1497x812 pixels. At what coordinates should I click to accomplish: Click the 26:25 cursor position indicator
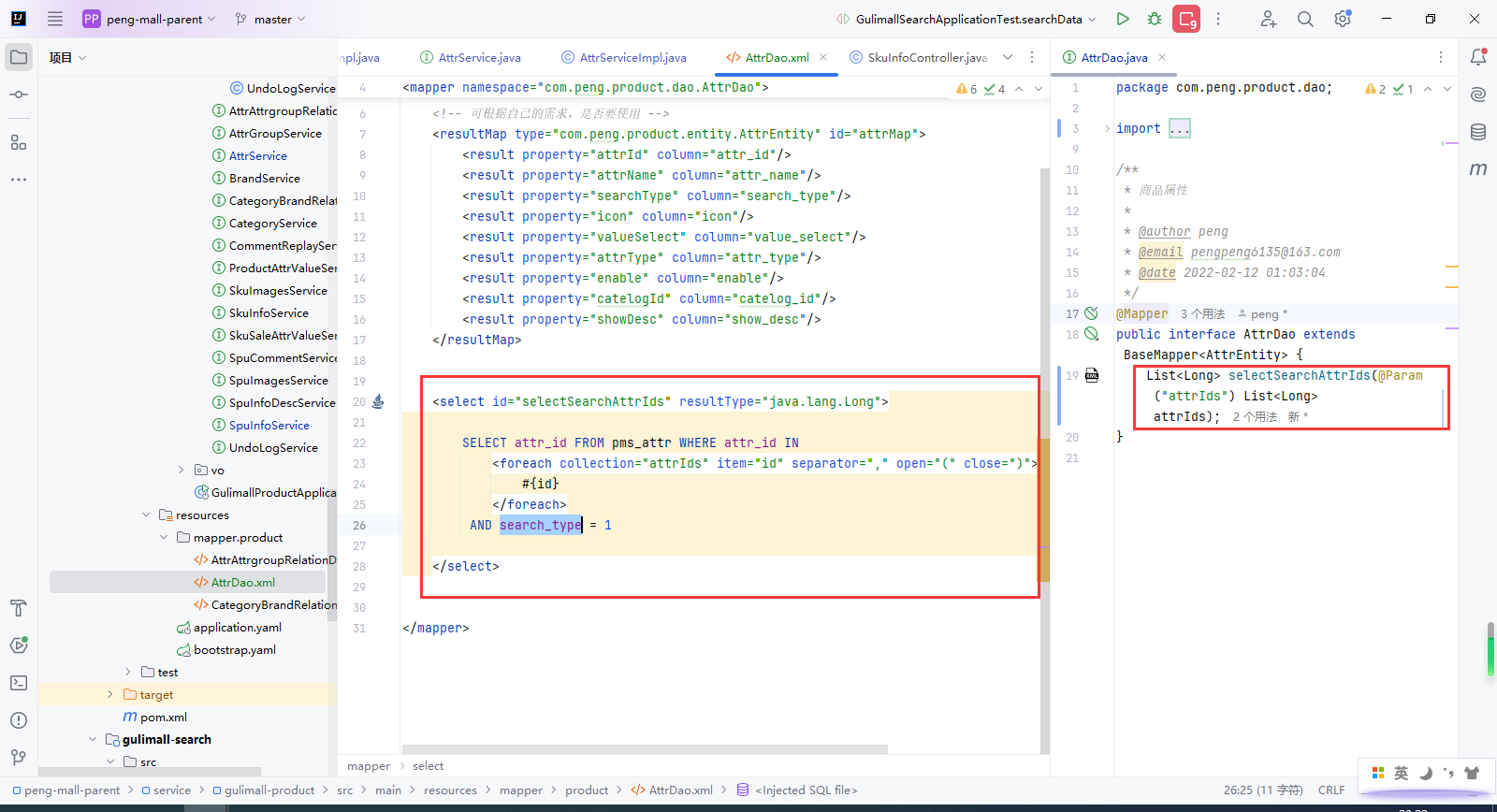1263,790
